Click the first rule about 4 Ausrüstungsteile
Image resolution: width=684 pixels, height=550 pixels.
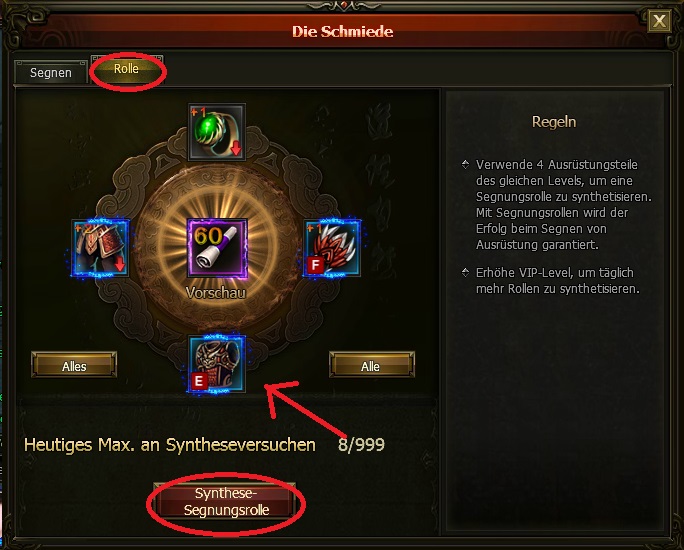tap(564, 205)
